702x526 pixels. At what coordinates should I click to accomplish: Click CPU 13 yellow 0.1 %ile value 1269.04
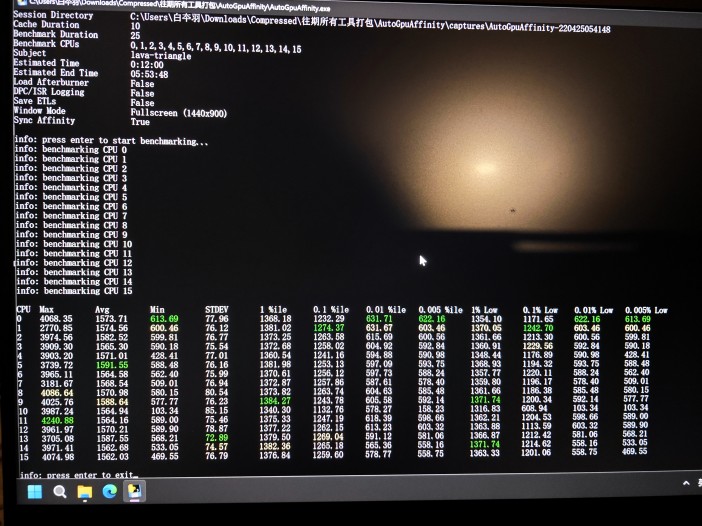pyautogui.click(x=328, y=436)
